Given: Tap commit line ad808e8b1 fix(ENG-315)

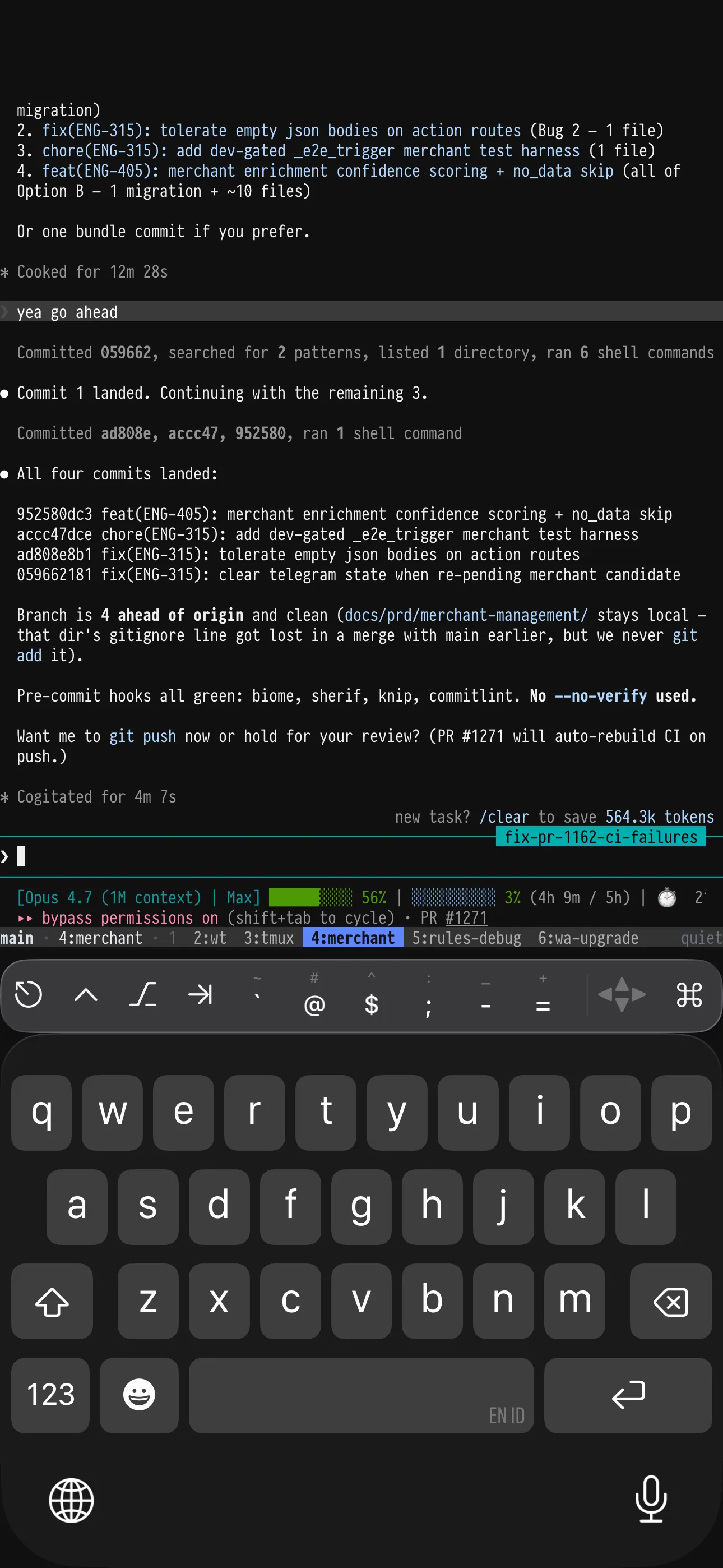Looking at the screenshot, I should [x=298, y=555].
